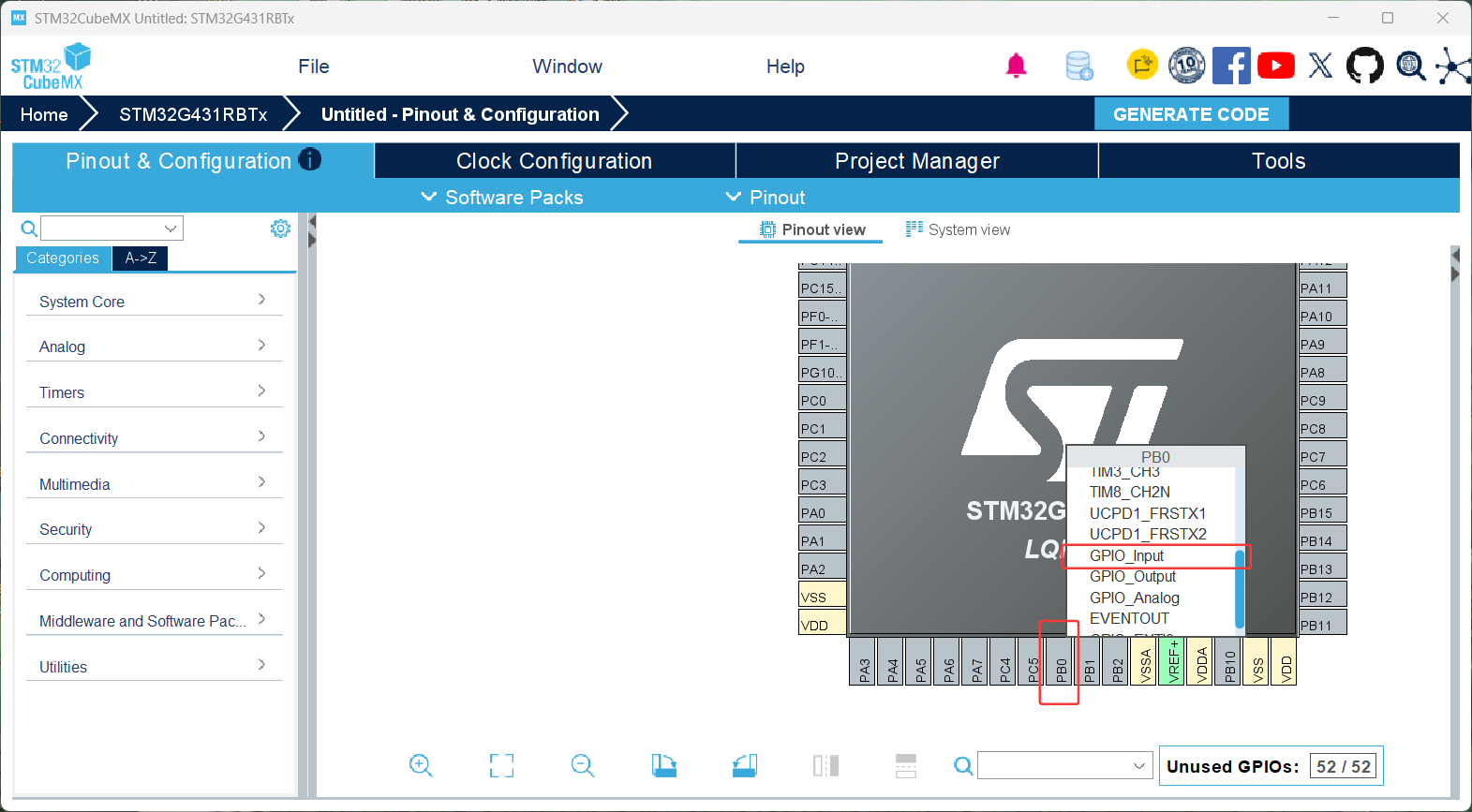Go to the Home breadcrumb
Screen dimensions: 1472x812
[44, 114]
